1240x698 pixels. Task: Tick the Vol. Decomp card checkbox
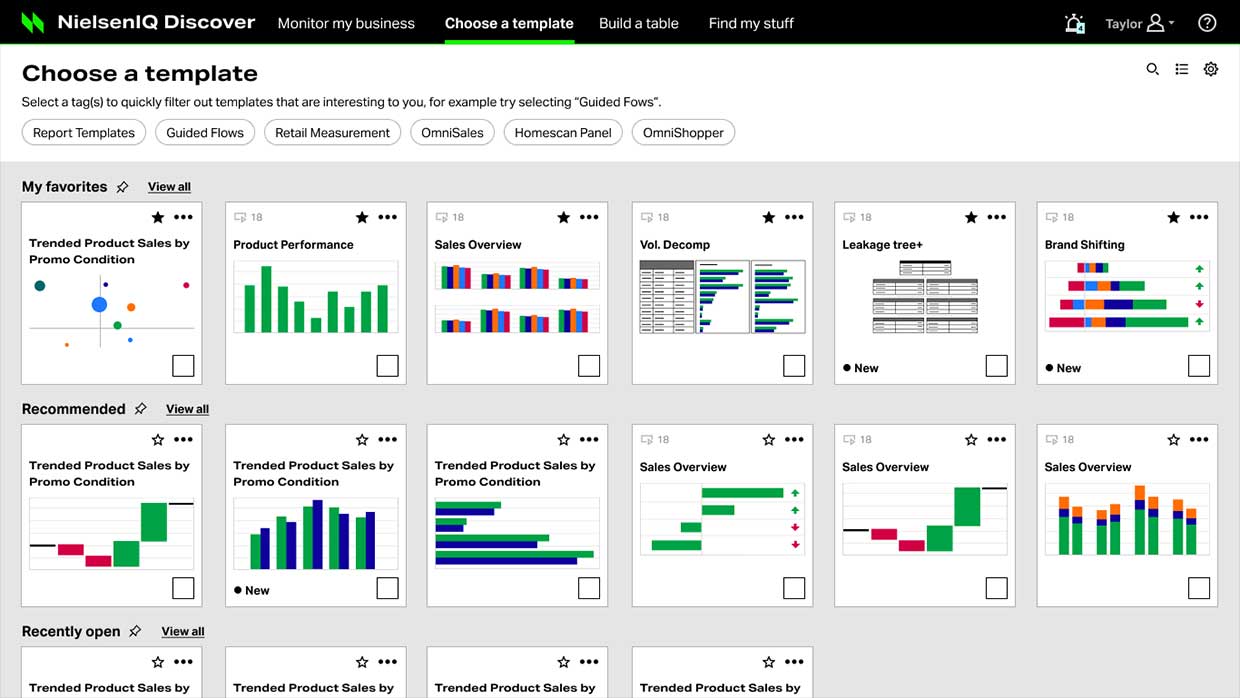click(x=793, y=366)
